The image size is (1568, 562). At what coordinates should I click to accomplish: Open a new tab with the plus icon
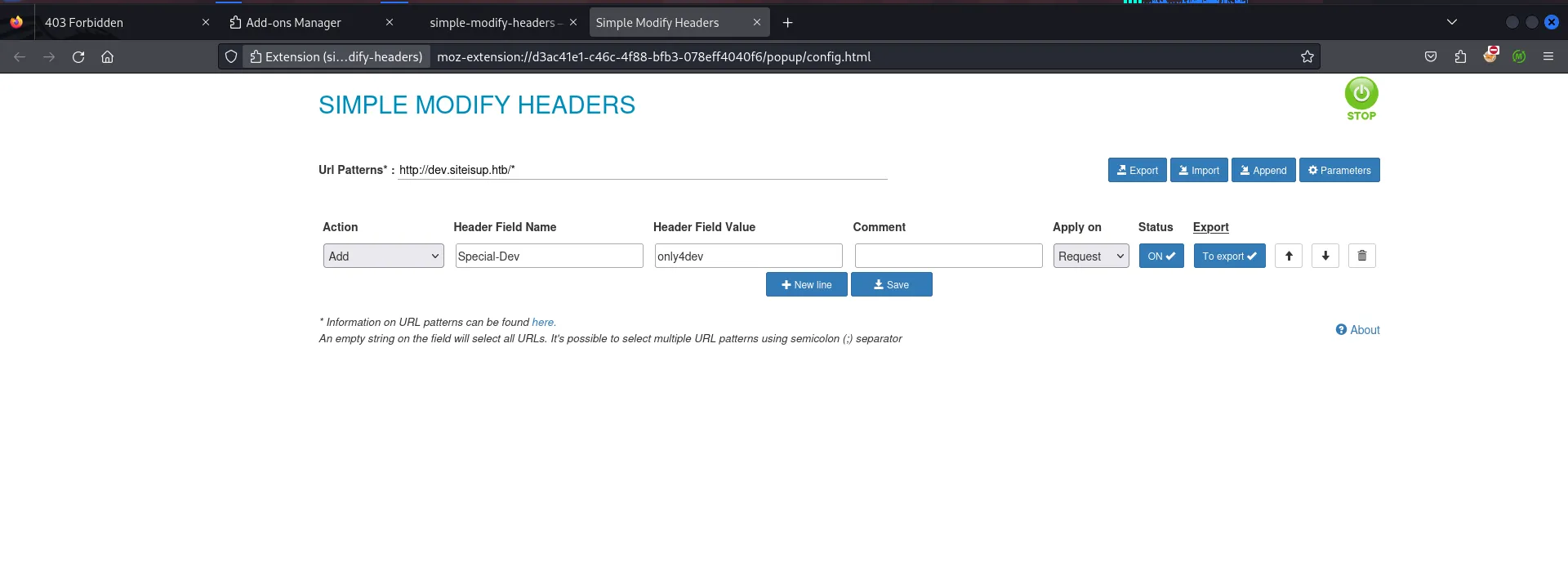788,23
